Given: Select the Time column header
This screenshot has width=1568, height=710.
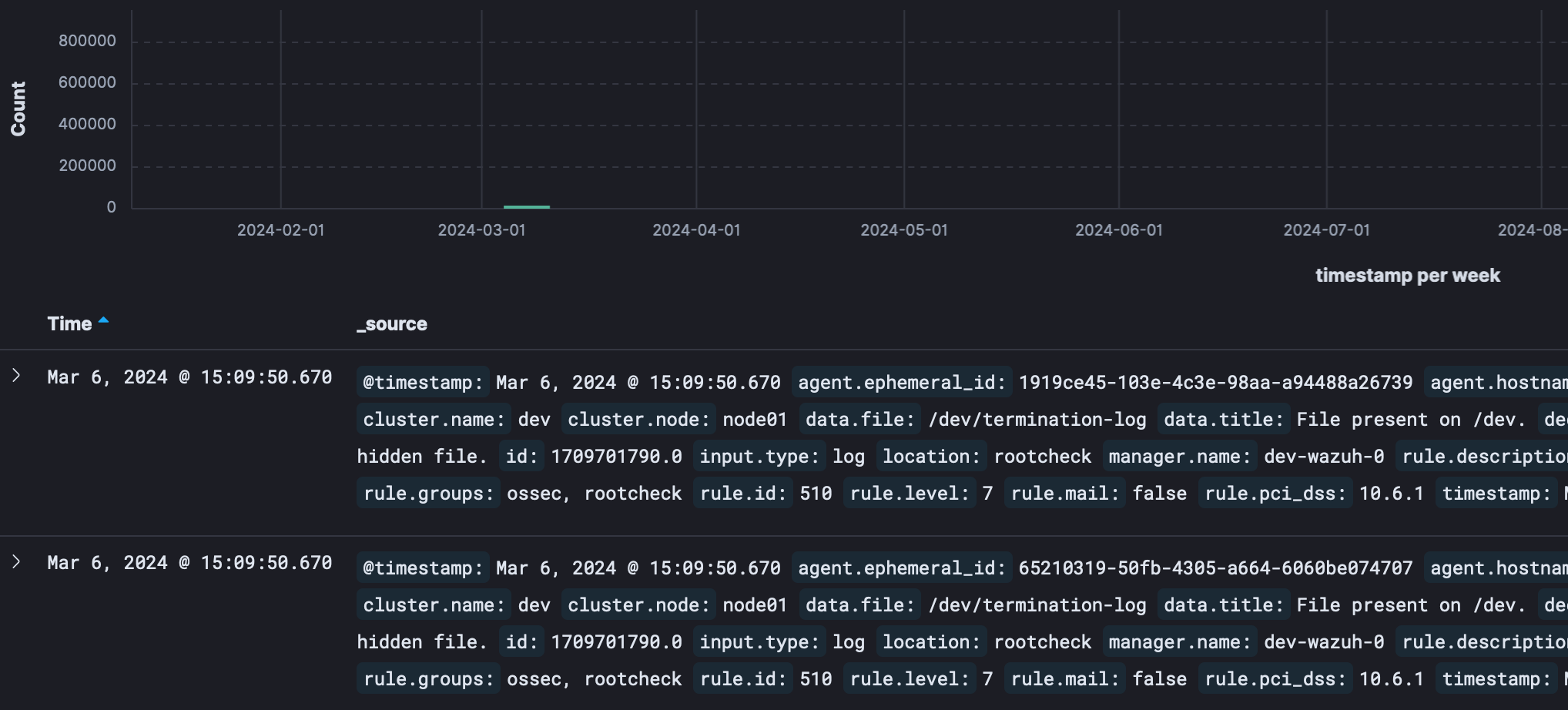Looking at the screenshot, I should 69,324.
